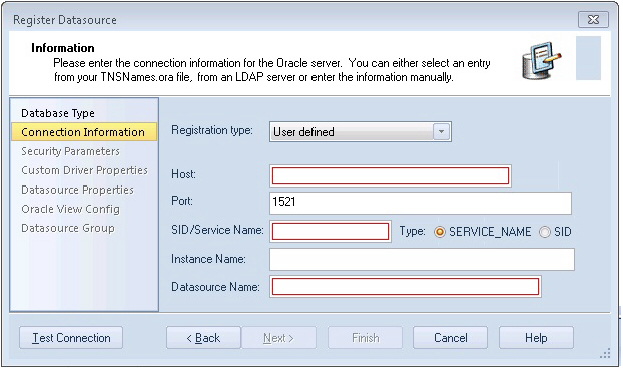The height and width of the screenshot is (369, 623).
Task: Go back with the Back button
Action: tap(203, 338)
